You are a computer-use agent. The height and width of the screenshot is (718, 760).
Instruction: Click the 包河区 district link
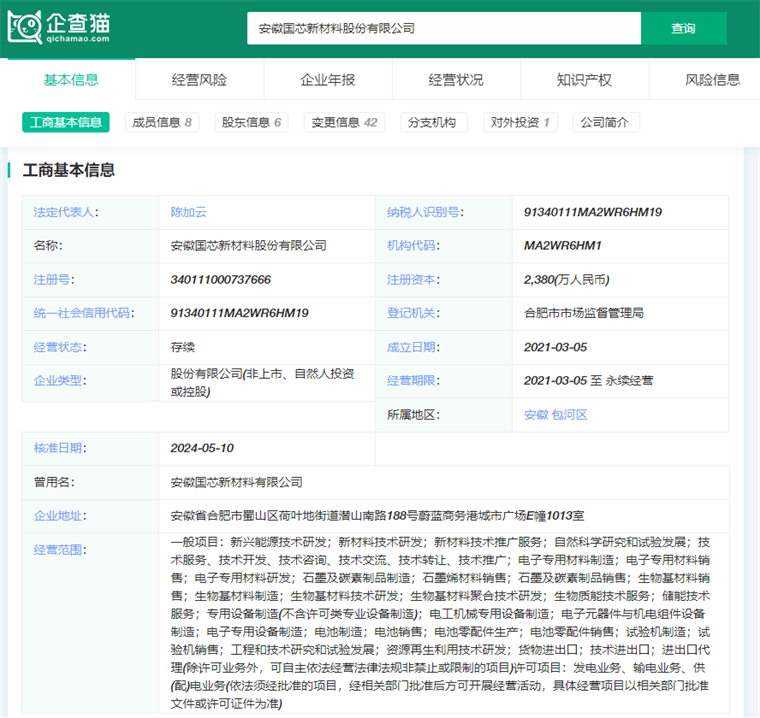point(570,415)
